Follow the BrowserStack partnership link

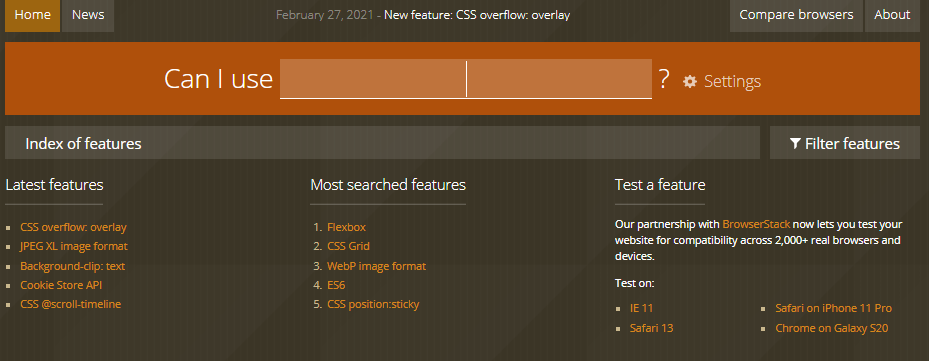[x=756, y=225]
